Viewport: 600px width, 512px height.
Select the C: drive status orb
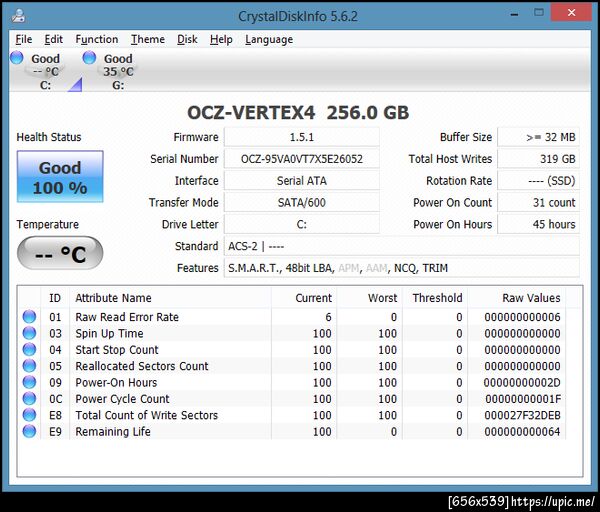coord(17,57)
